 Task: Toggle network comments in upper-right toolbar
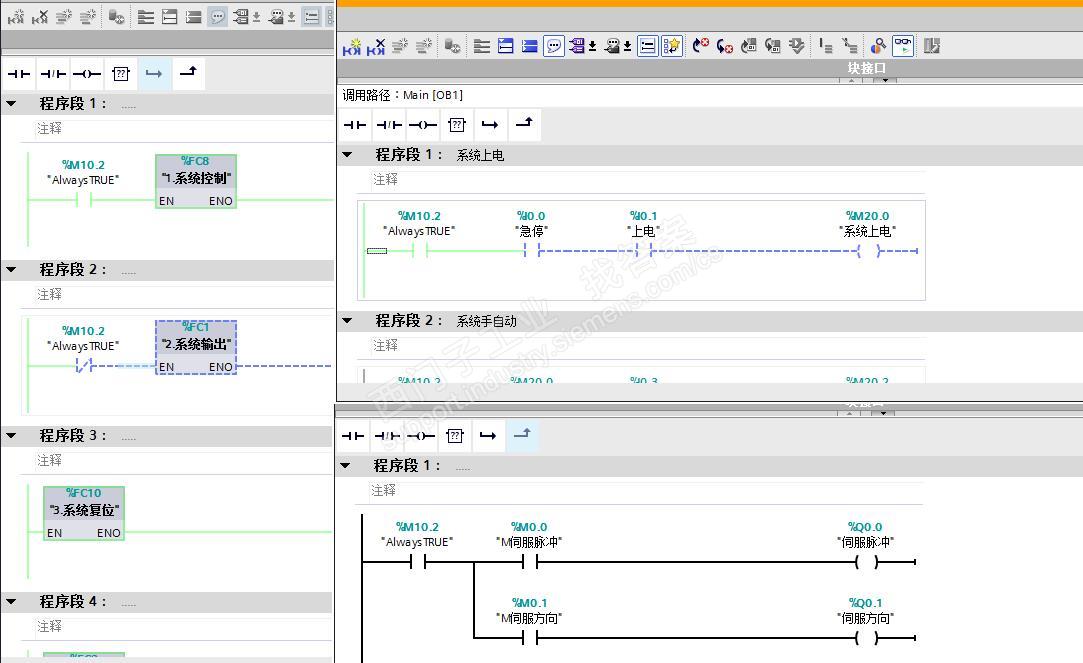(x=647, y=46)
